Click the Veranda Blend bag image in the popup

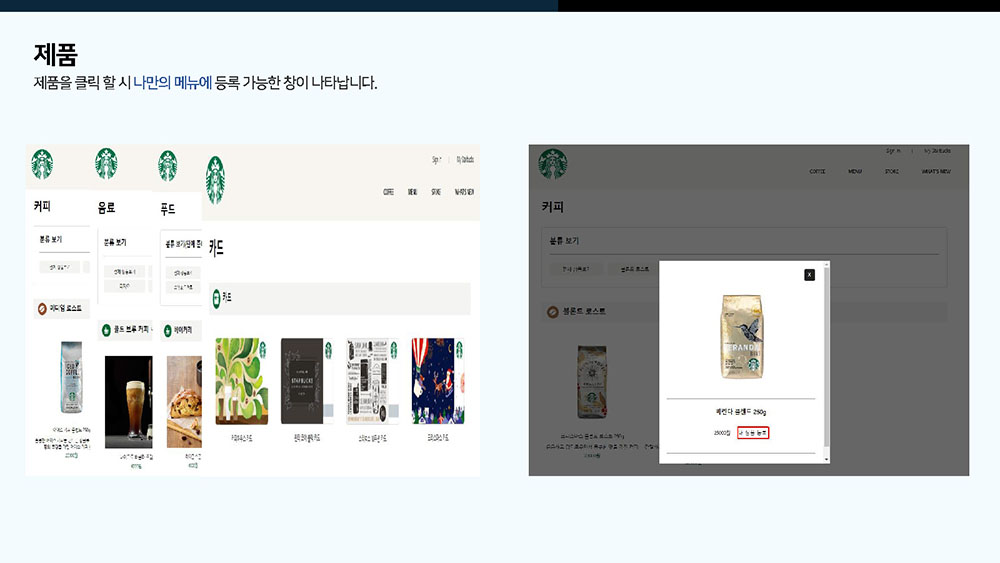click(x=742, y=337)
